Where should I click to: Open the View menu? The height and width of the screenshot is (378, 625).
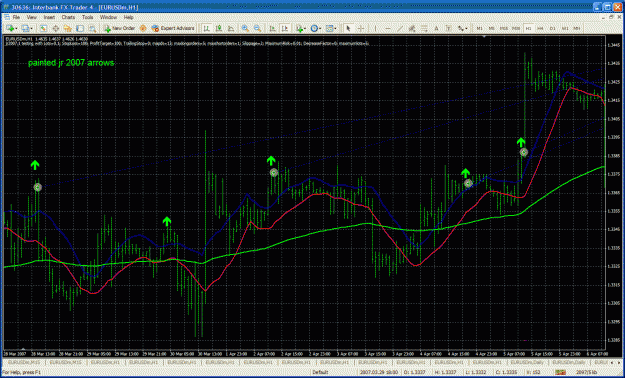[32, 18]
